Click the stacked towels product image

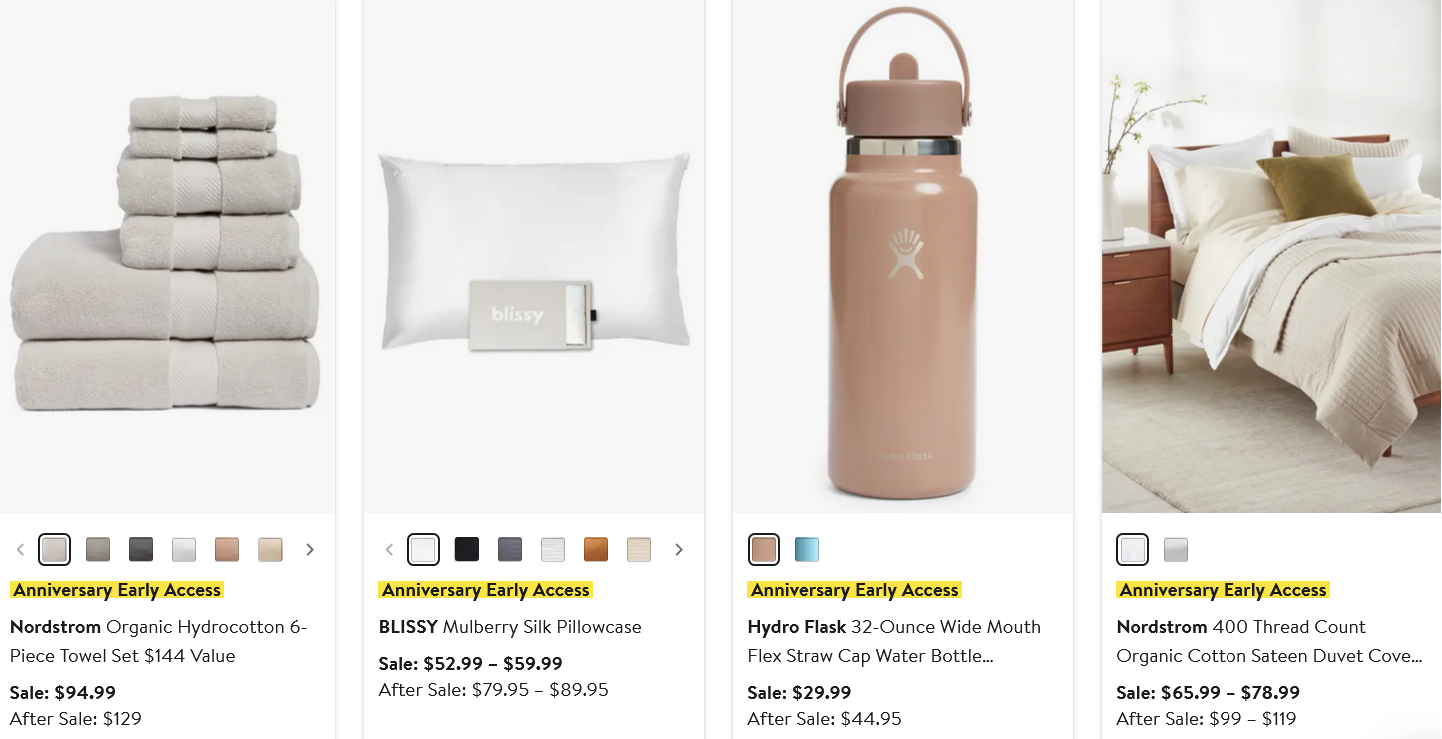pos(168,256)
